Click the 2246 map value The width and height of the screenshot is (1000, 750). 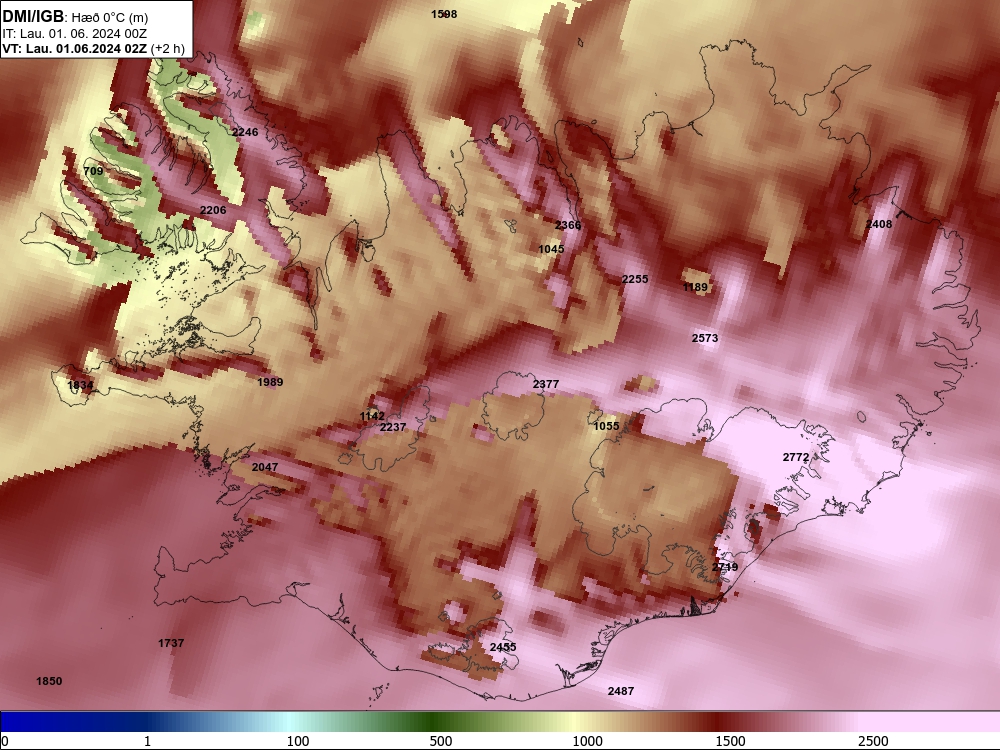coord(245,132)
